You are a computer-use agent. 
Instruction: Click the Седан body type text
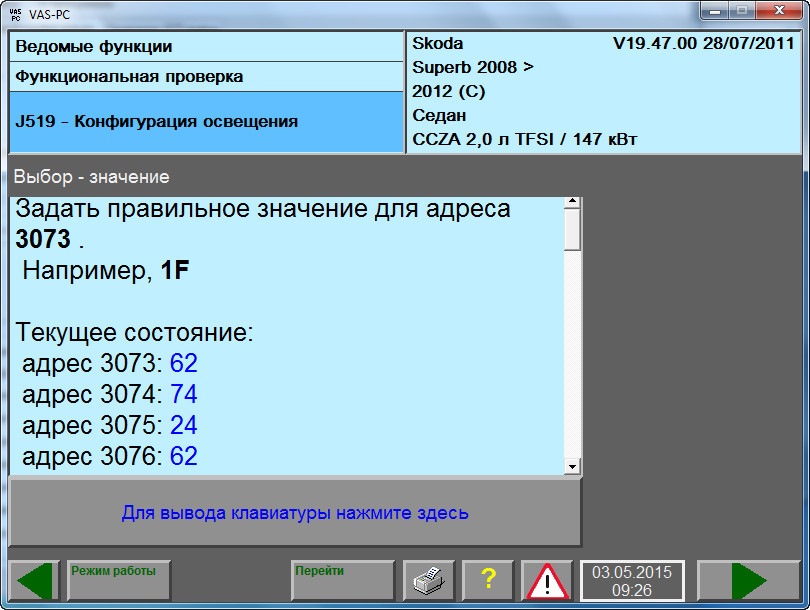439,115
